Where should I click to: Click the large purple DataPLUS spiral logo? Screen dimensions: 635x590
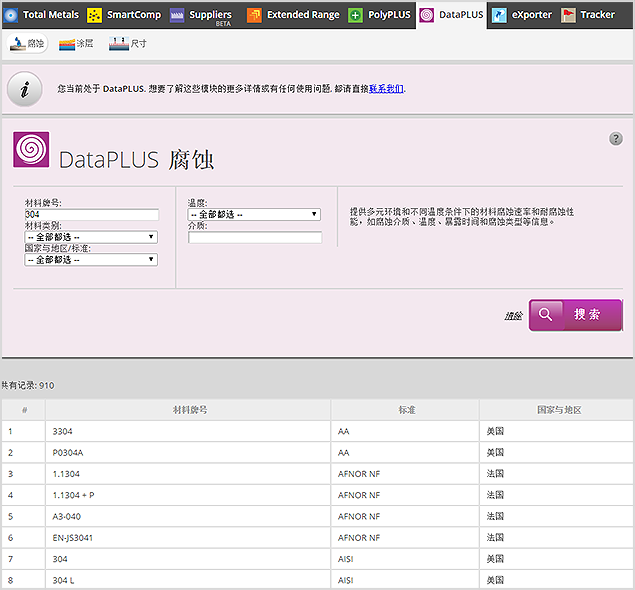(31, 149)
